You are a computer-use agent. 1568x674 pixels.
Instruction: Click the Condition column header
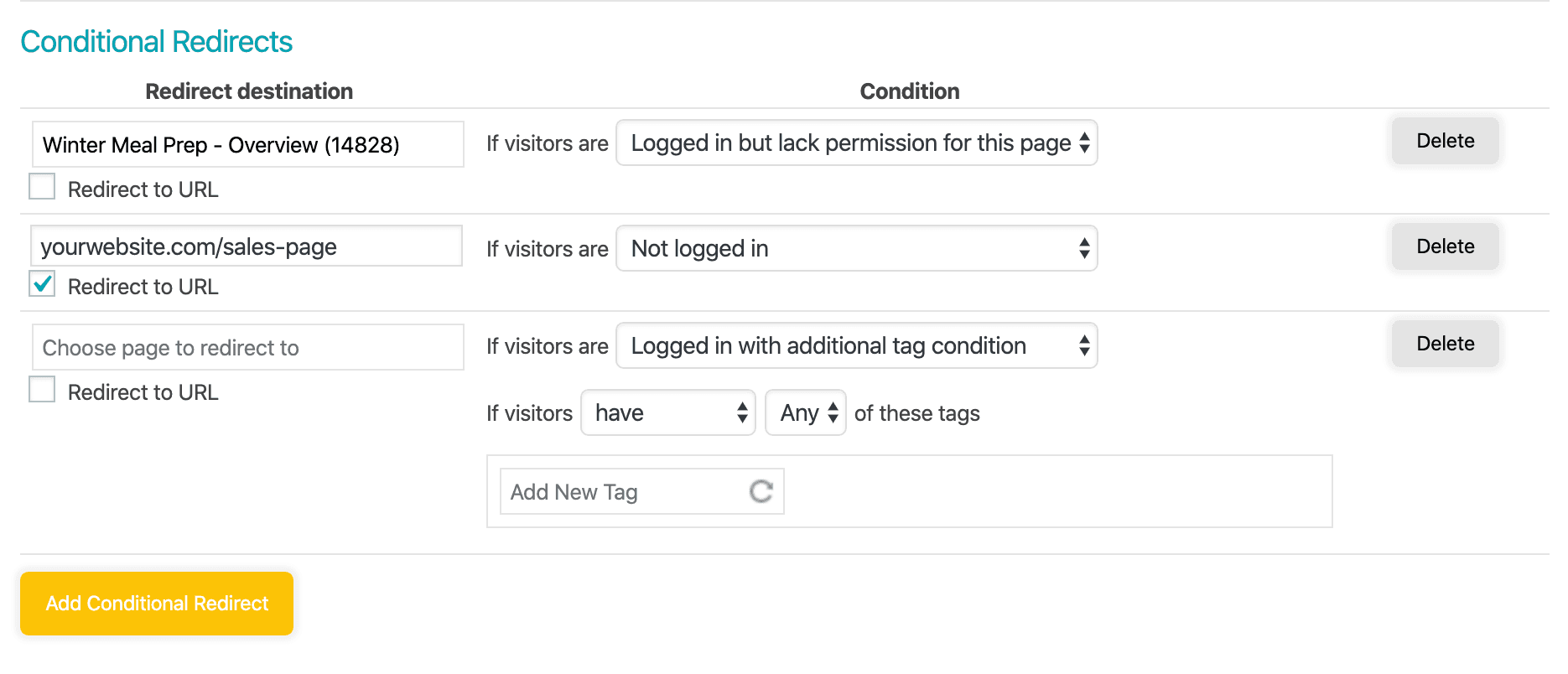point(910,91)
